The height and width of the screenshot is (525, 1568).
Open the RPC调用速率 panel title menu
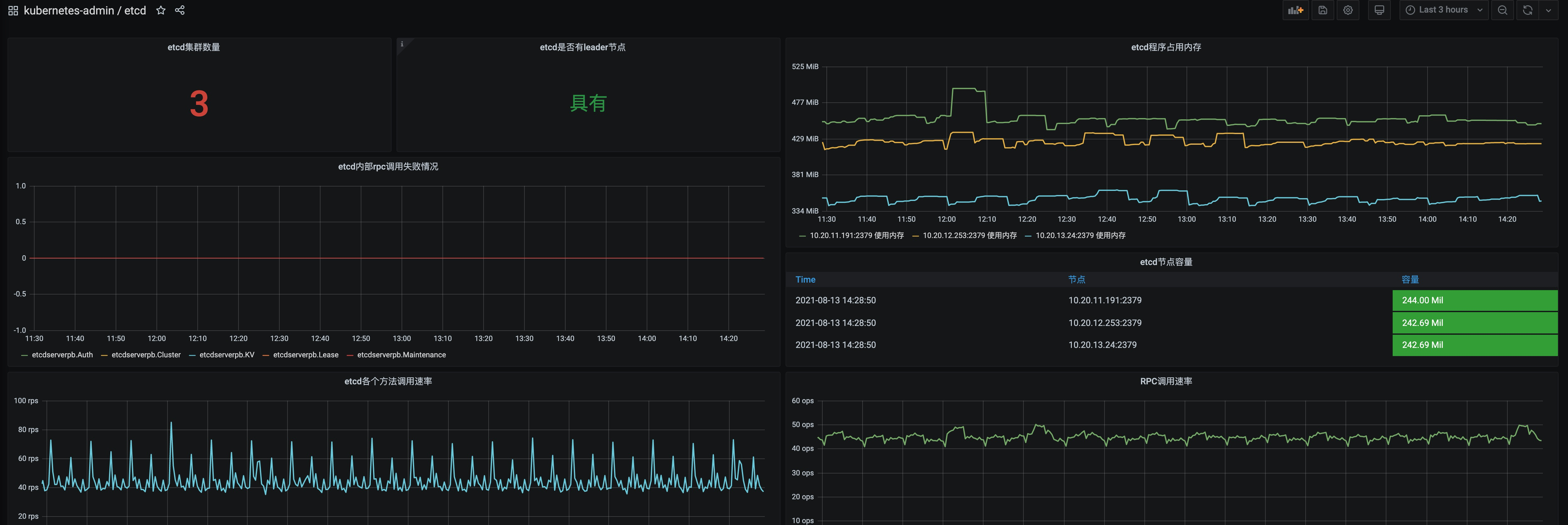pyautogui.click(x=1166, y=381)
